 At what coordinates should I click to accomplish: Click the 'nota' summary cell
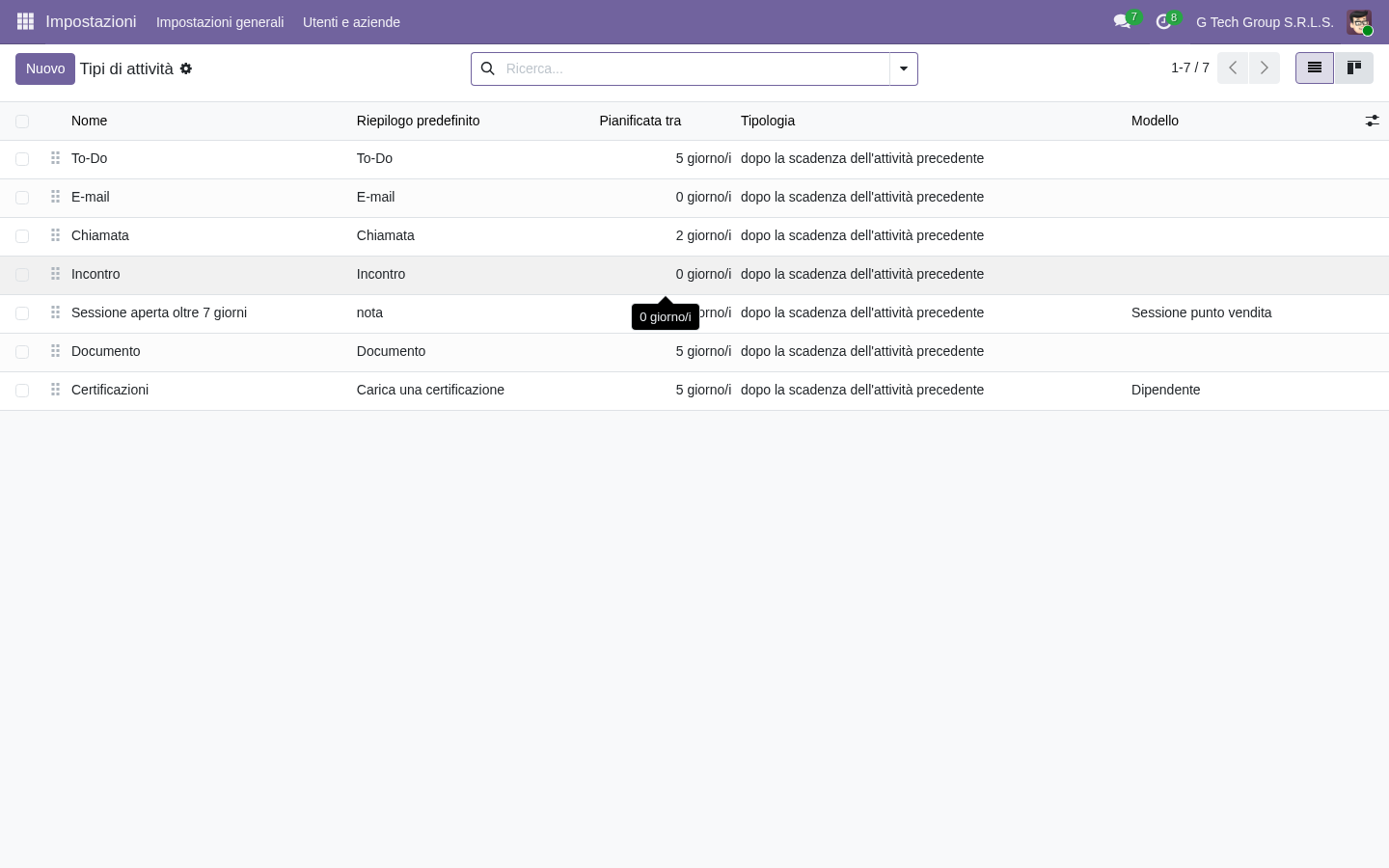point(369,312)
